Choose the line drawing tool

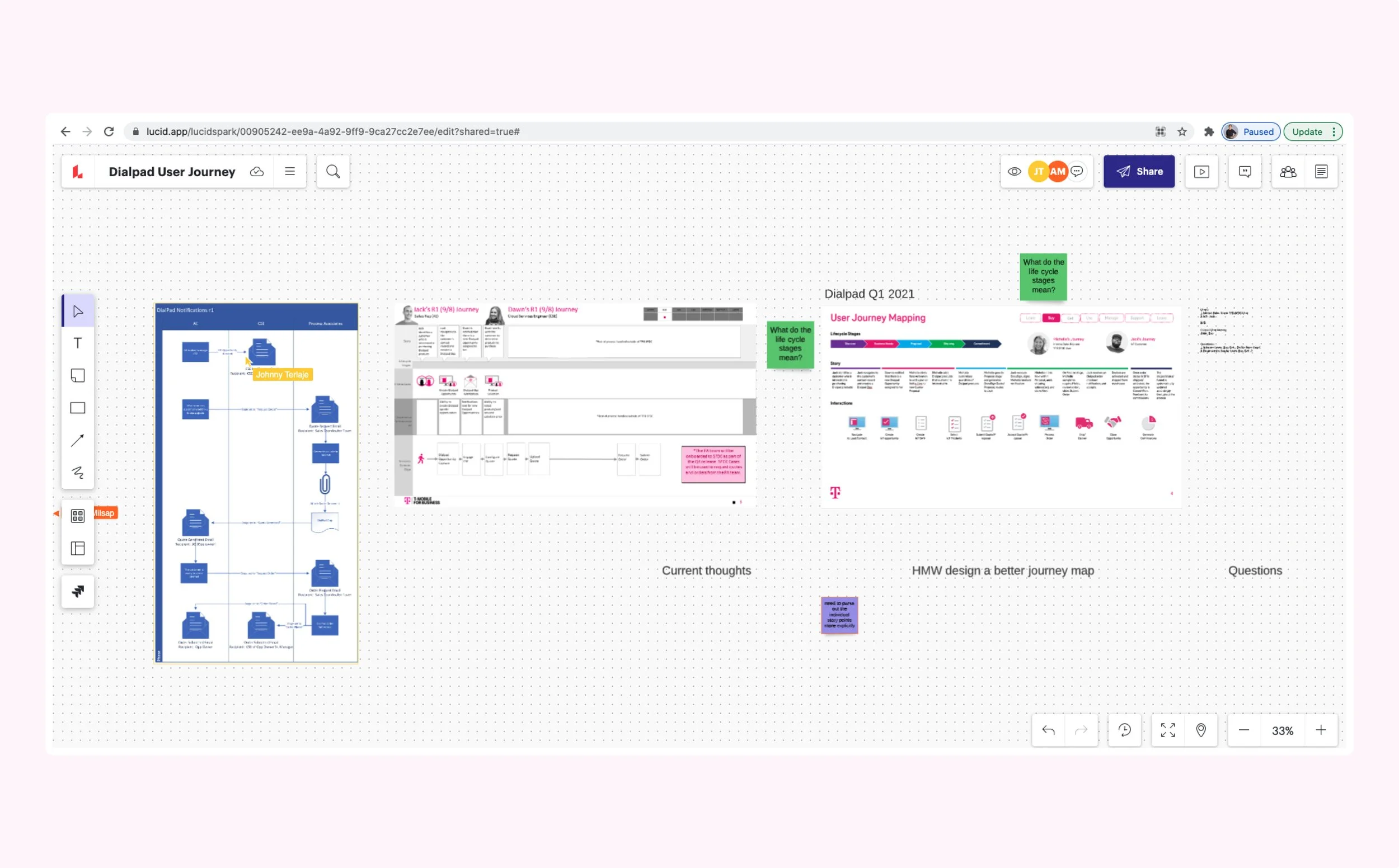(78, 440)
